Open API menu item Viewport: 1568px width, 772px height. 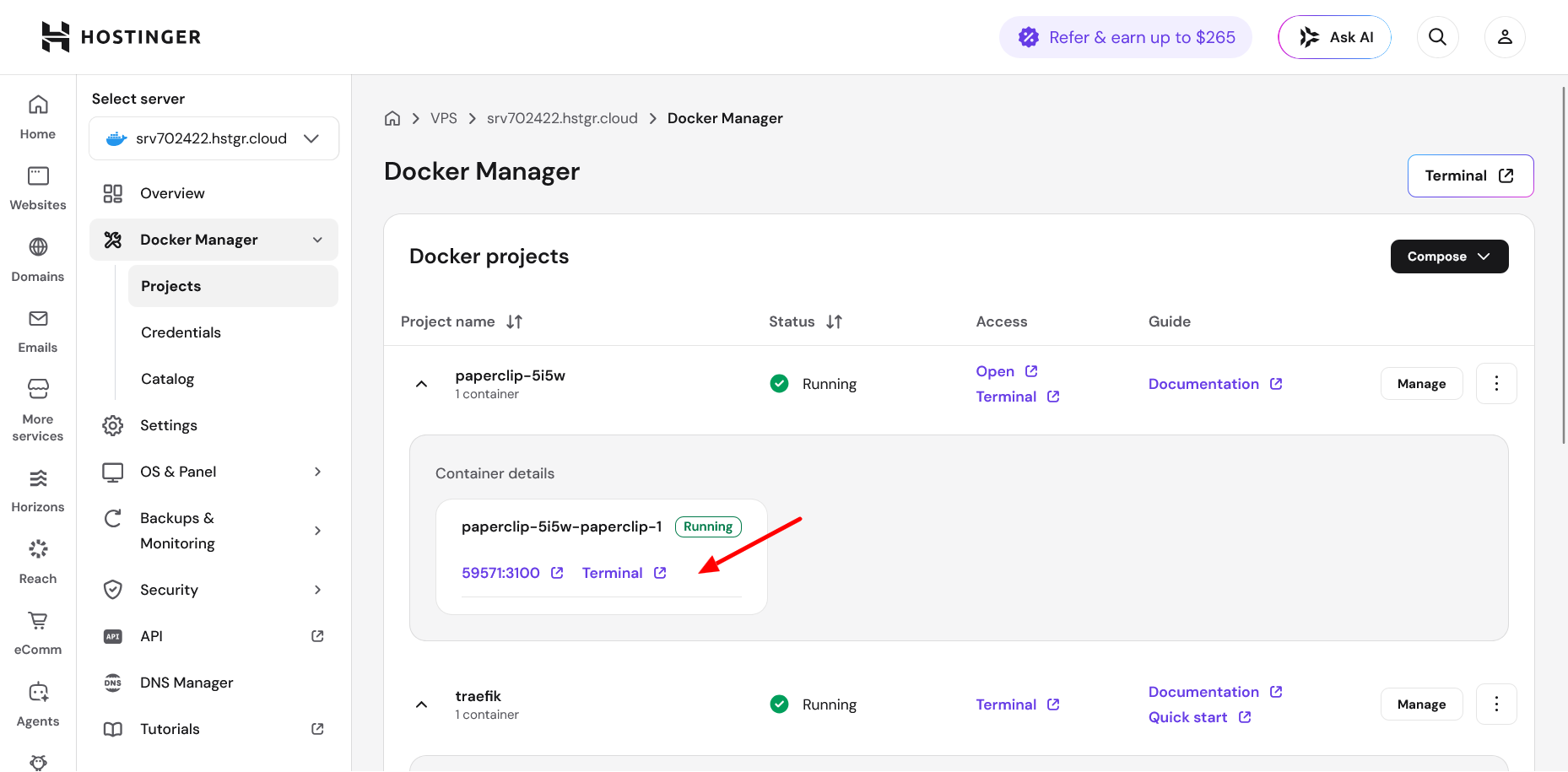(214, 636)
